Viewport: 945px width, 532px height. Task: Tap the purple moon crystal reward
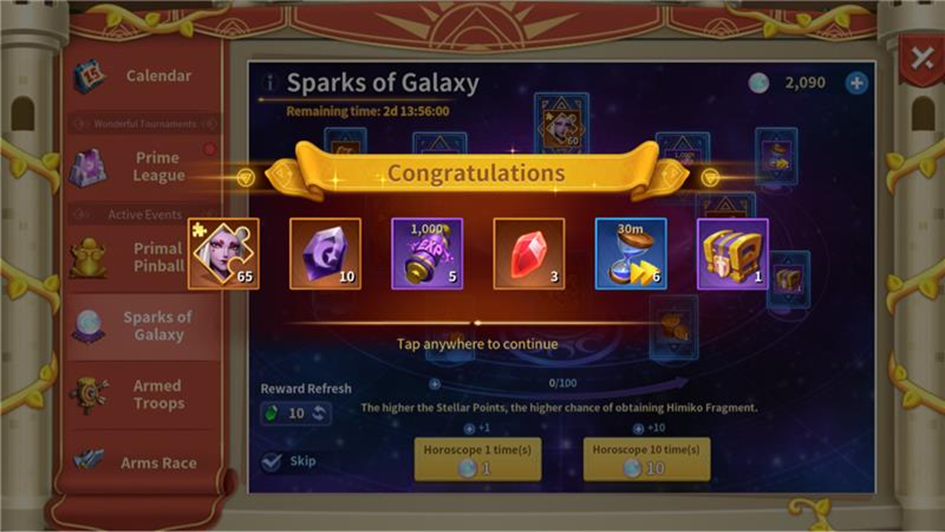pyautogui.click(x=325, y=254)
